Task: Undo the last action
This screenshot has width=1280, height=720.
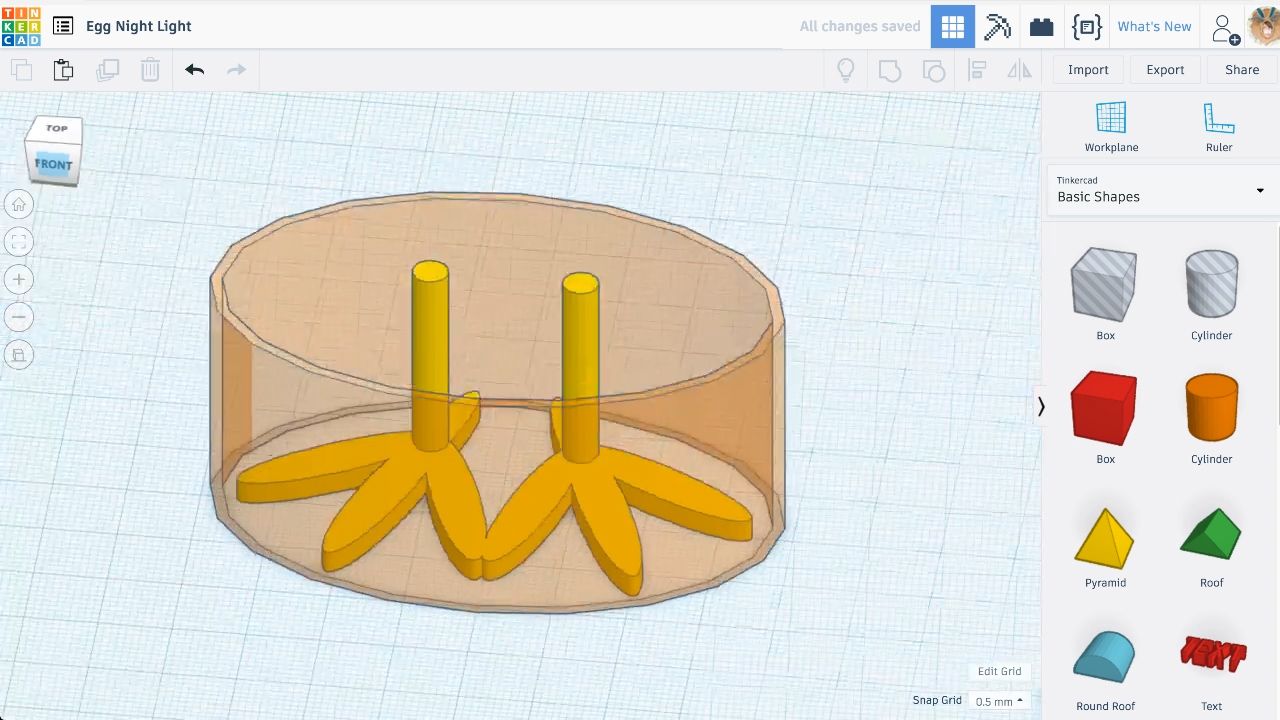Action: click(x=194, y=69)
